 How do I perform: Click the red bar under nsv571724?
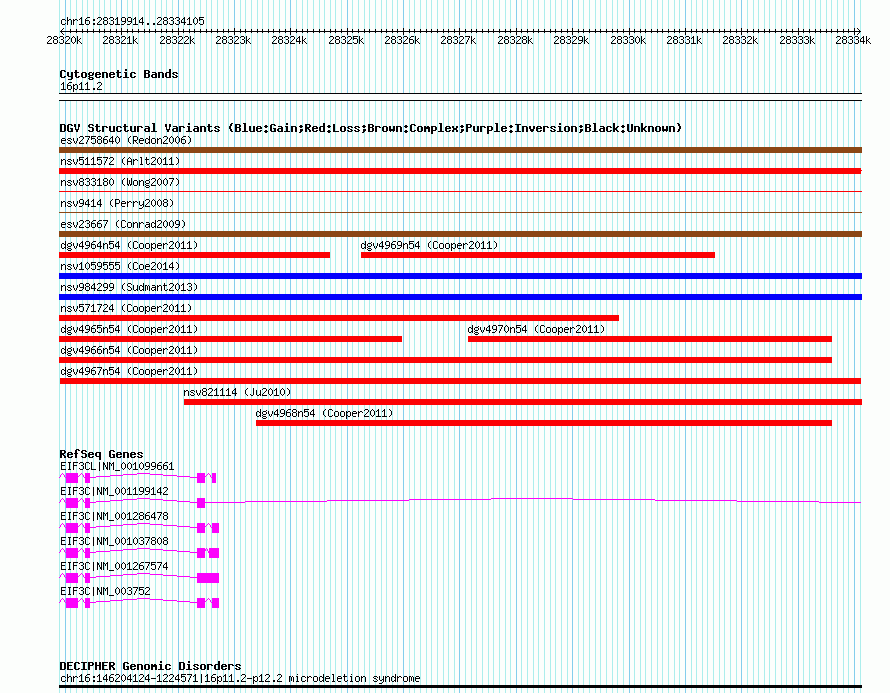(x=339, y=318)
